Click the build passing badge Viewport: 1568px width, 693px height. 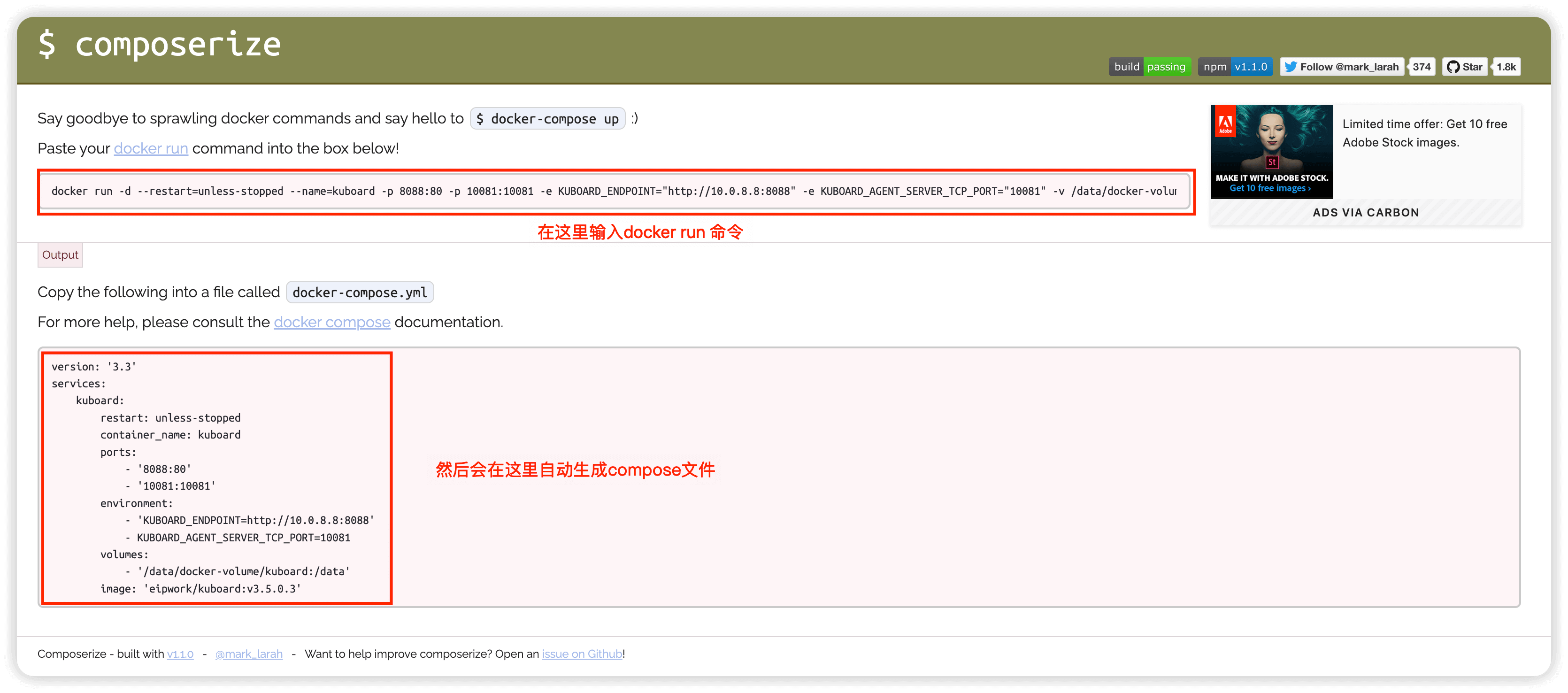pos(1149,67)
